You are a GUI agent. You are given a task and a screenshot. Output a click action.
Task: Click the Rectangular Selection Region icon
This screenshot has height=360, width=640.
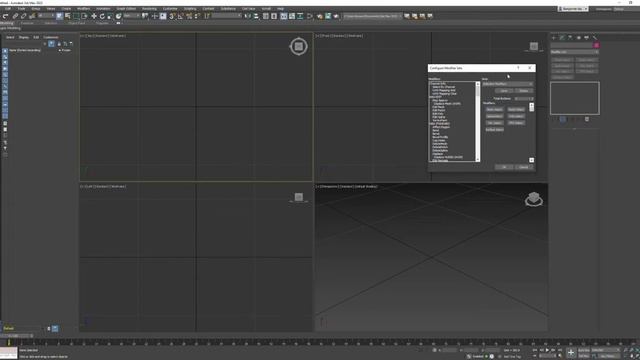coord(76,16)
